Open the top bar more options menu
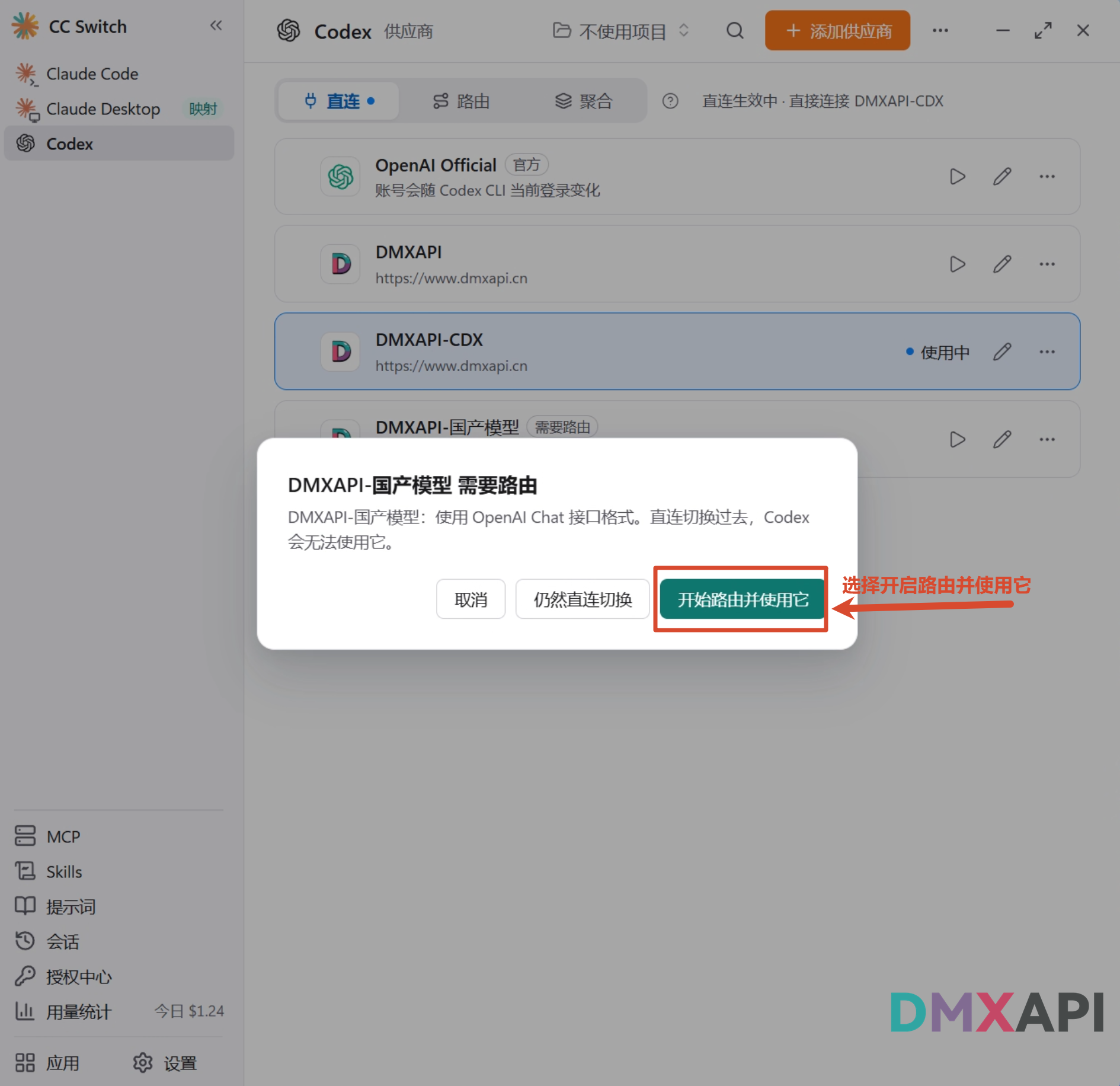The image size is (1120, 1086). click(940, 31)
